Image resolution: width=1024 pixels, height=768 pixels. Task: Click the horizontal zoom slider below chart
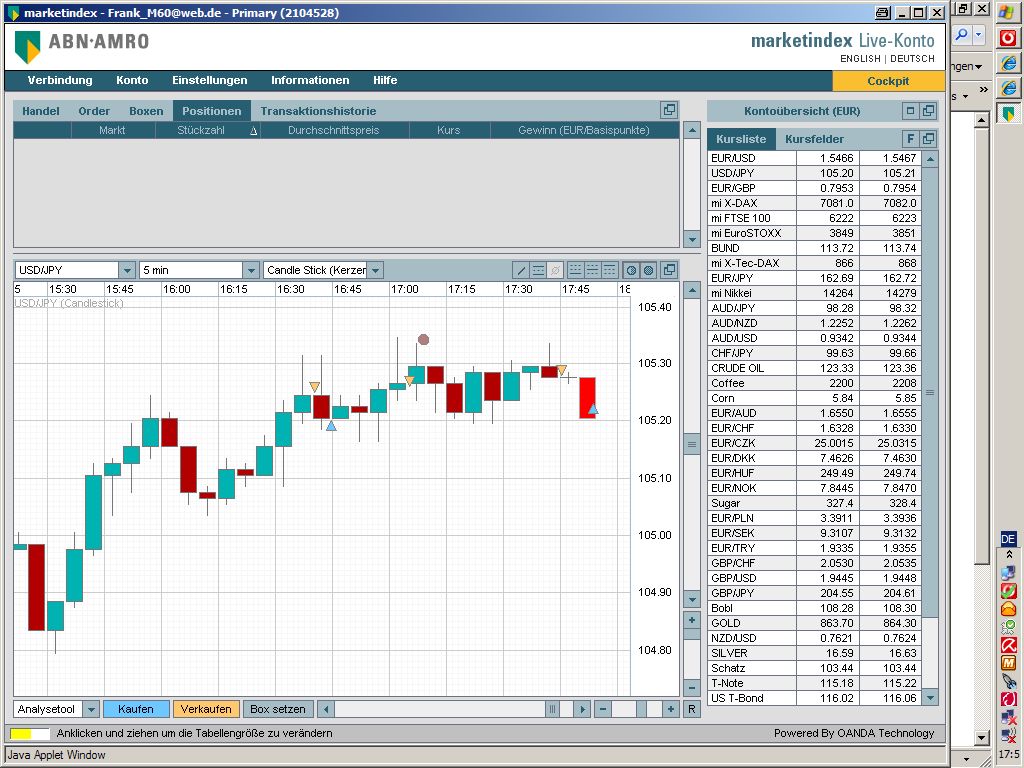click(x=640, y=709)
